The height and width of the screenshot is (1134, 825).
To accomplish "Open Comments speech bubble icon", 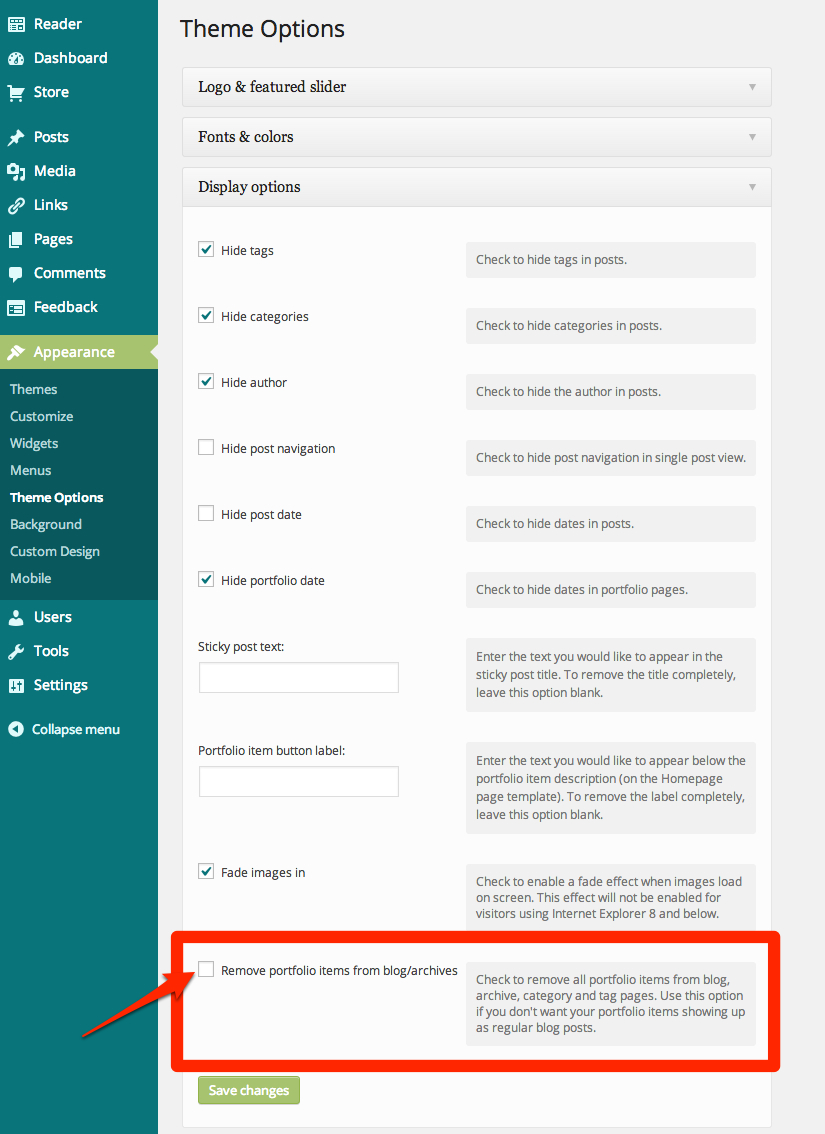I will click(x=16, y=273).
